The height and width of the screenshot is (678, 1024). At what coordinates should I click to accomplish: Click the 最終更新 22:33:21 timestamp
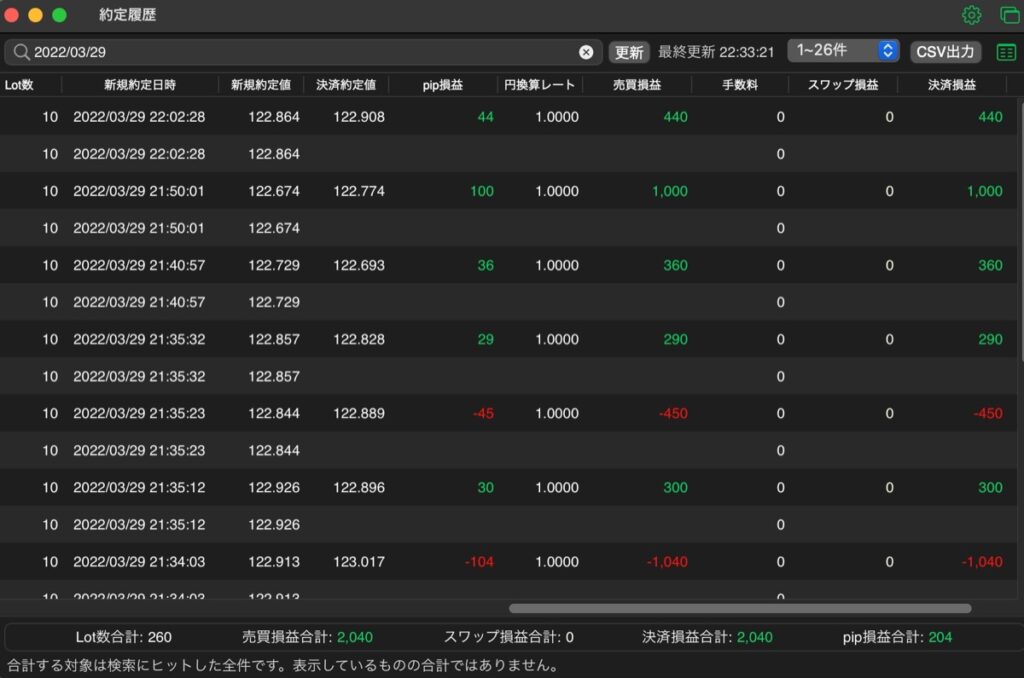716,52
